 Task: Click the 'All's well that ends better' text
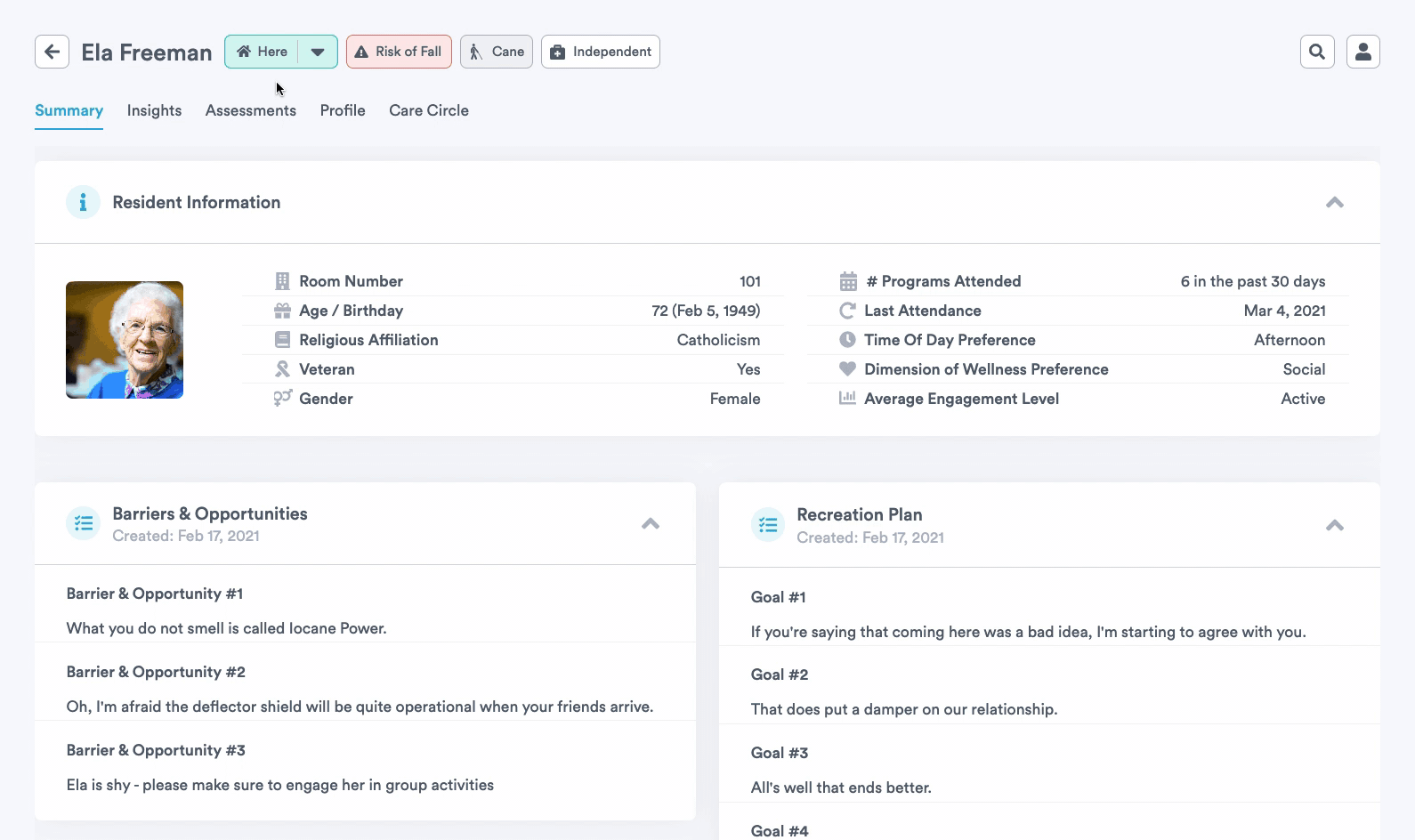[x=841, y=787]
